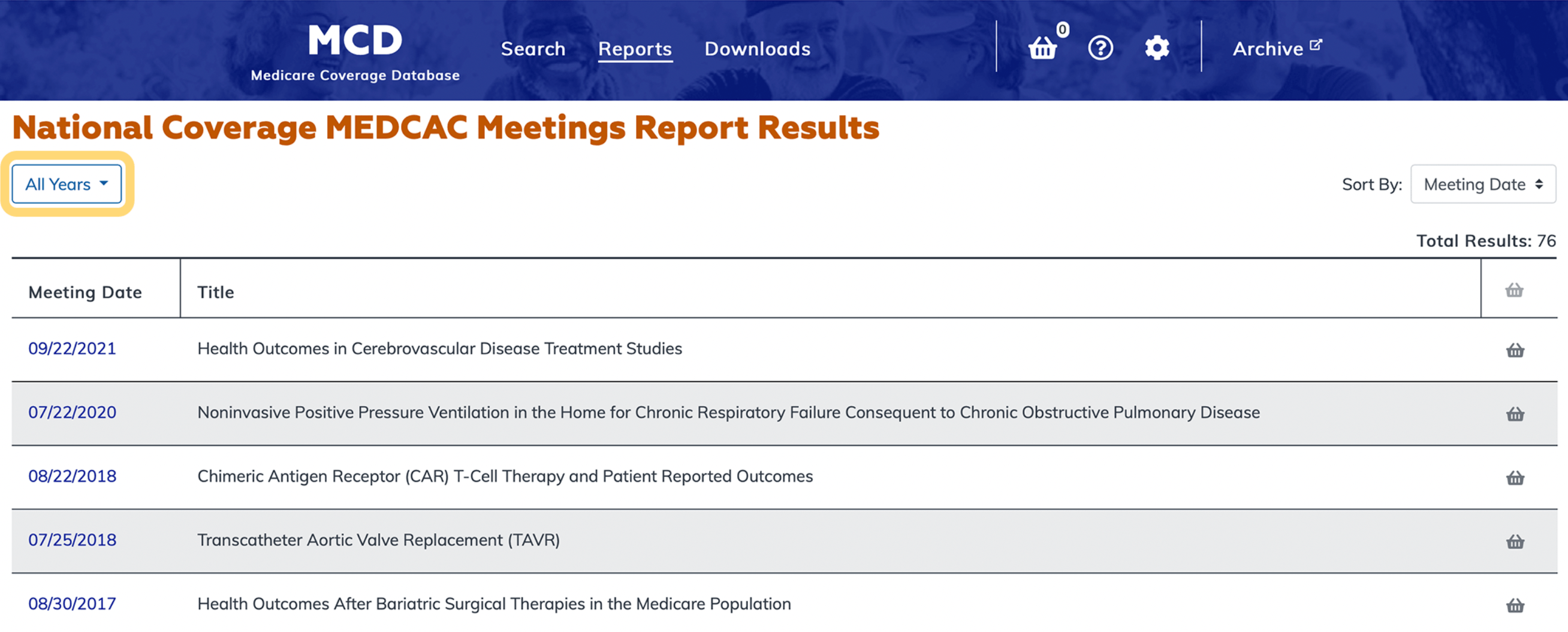Open the 07/22/2020 meeting date link
The width and height of the screenshot is (1568, 632).
pos(72,412)
